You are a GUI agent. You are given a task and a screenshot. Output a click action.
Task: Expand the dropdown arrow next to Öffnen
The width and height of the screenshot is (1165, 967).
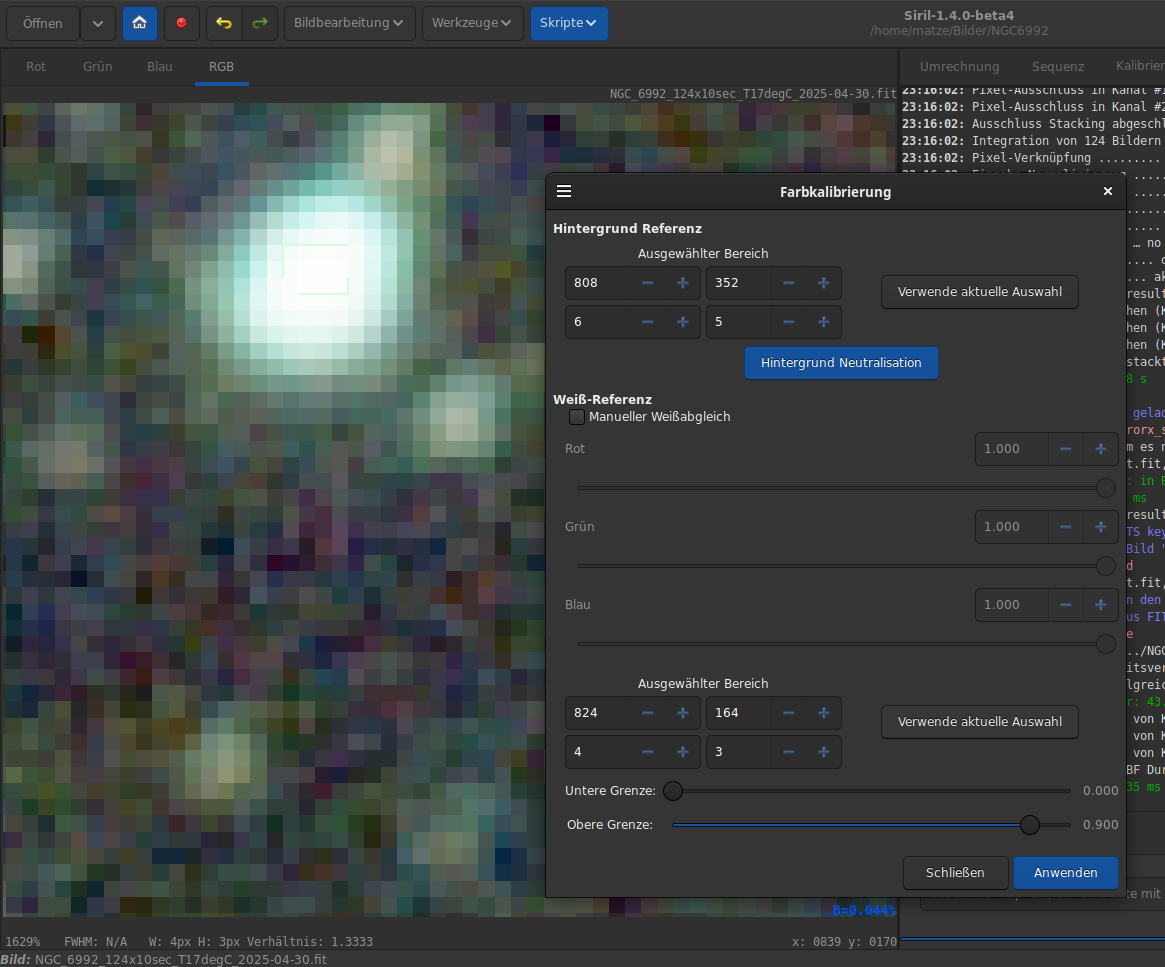click(x=97, y=23)
